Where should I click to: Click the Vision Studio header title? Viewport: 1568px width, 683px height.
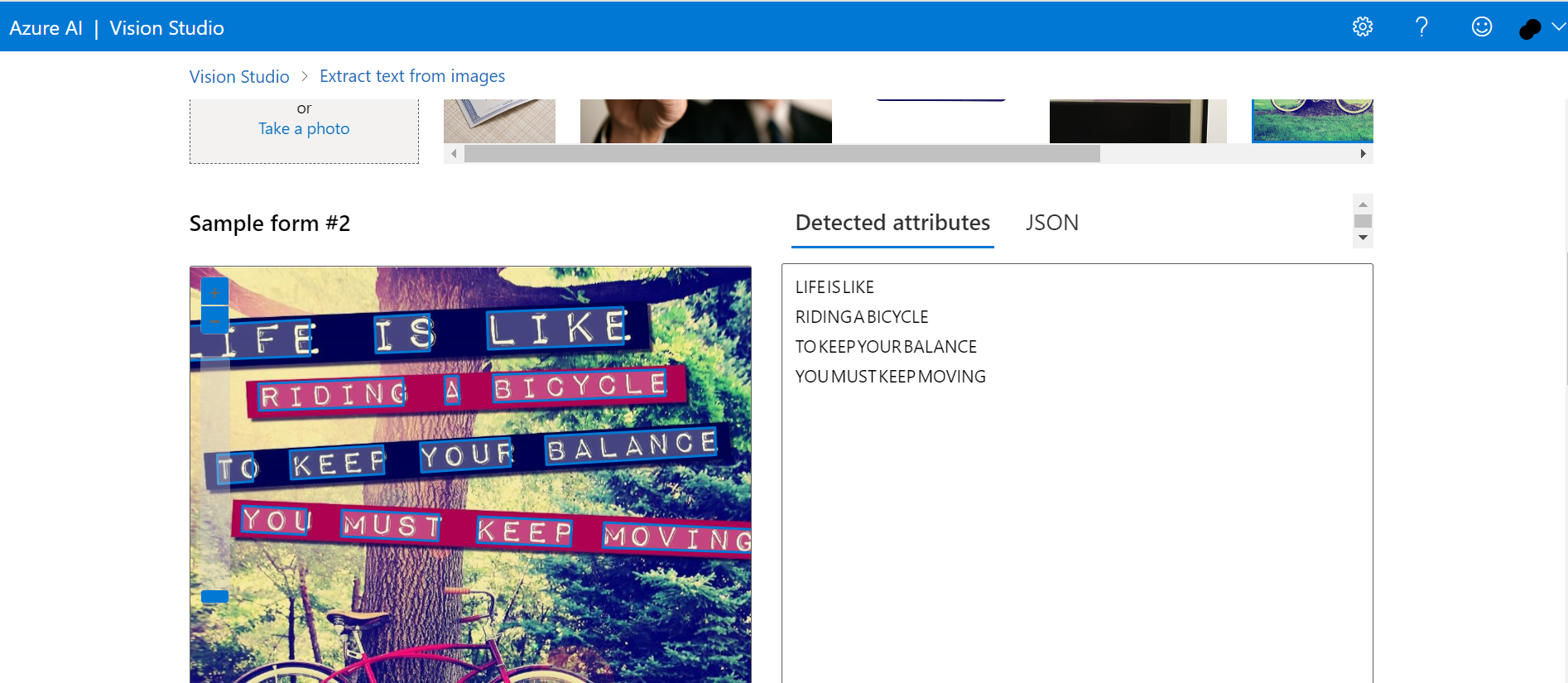tap(166, 28)
